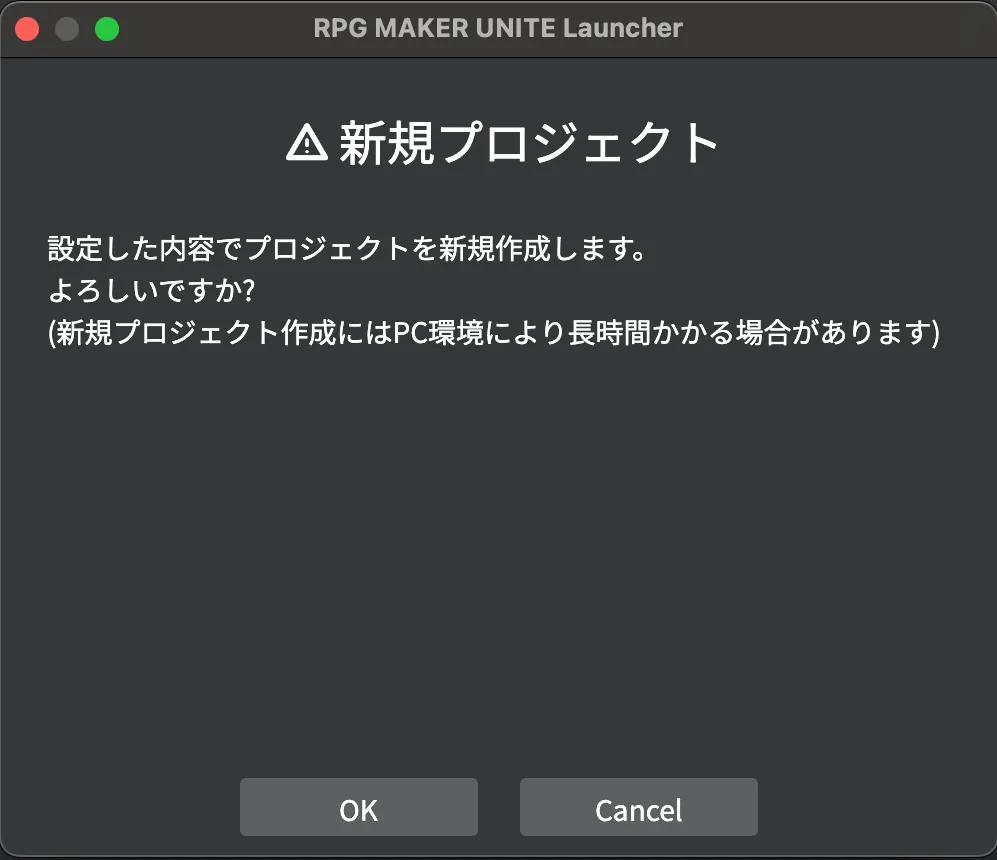Click the word RPG in the title bar
Viewport: 997px width, 860px height.
[340, 28]
